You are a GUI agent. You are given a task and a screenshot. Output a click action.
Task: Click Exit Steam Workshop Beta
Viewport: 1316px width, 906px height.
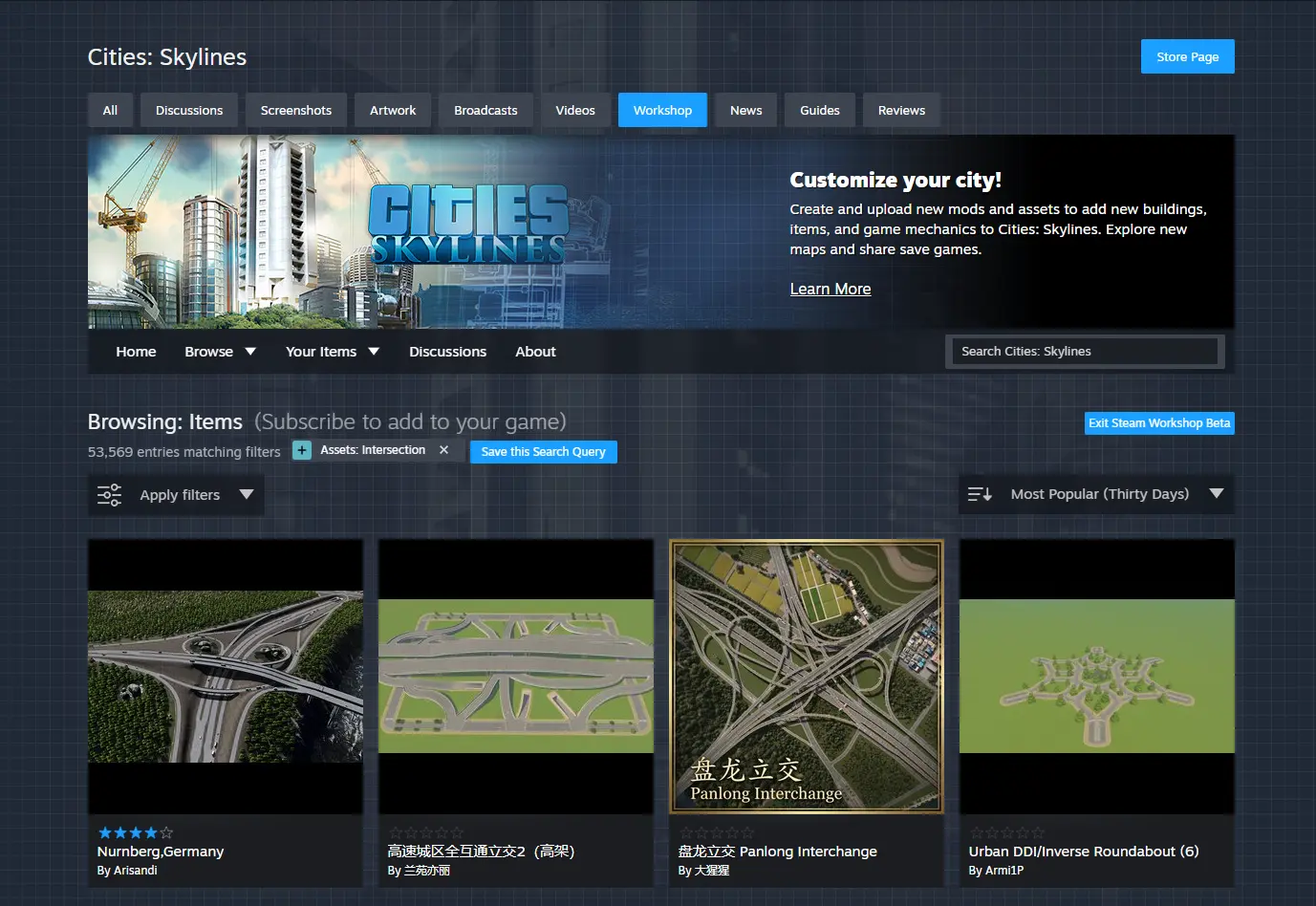1159,422
